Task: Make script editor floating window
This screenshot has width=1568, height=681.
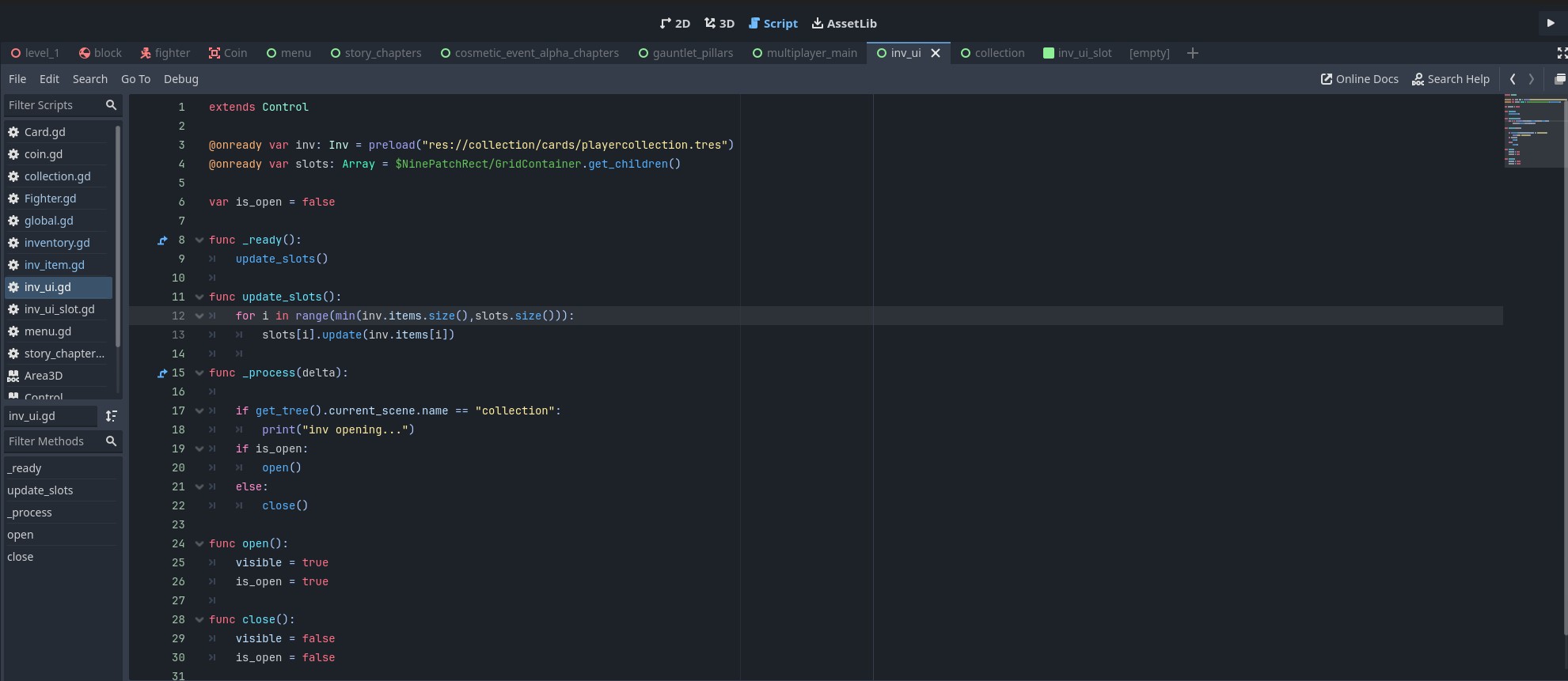Action: pos(1559,79)
